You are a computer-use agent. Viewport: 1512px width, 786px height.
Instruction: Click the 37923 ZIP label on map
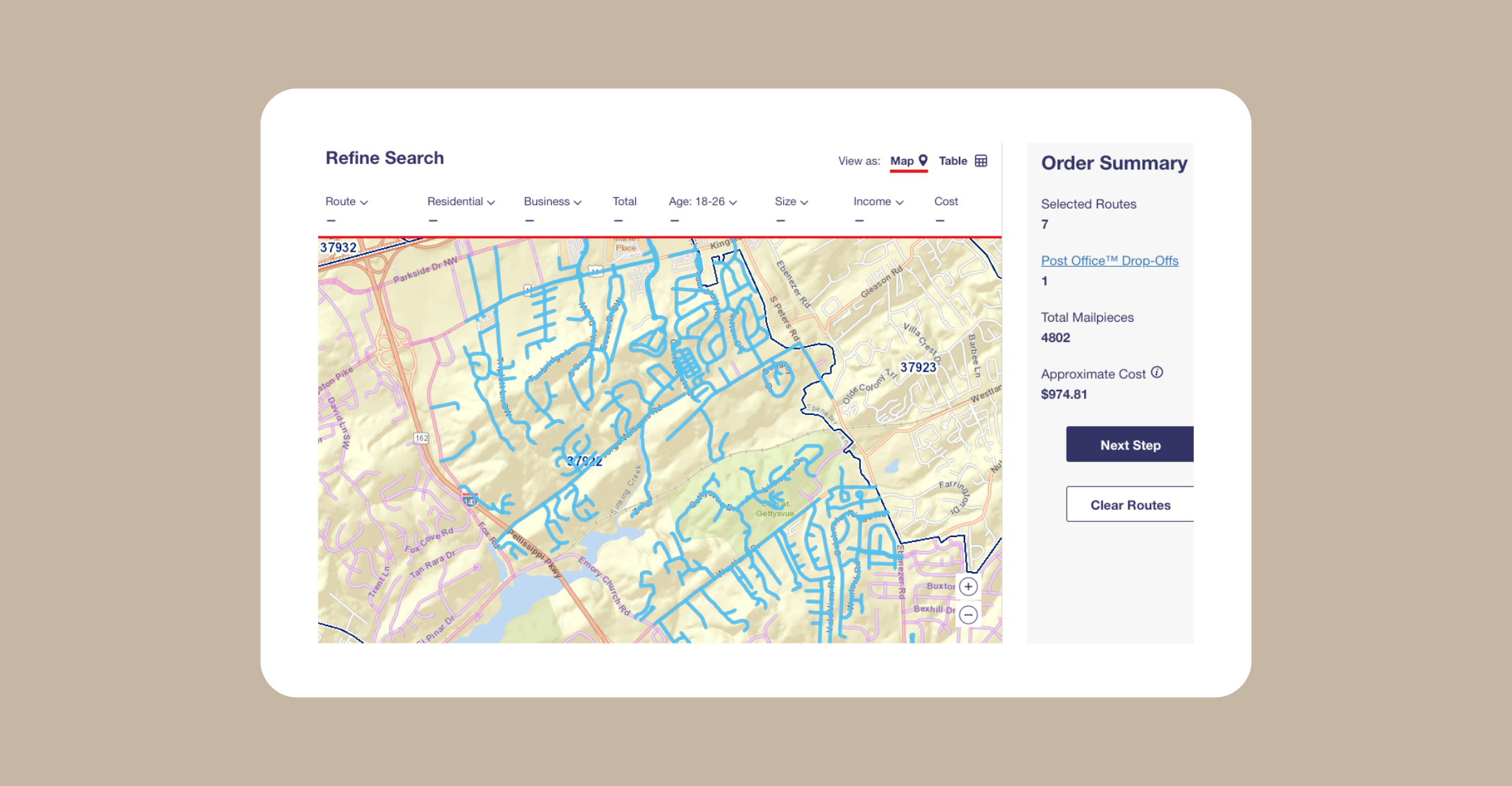coord(918,368)
